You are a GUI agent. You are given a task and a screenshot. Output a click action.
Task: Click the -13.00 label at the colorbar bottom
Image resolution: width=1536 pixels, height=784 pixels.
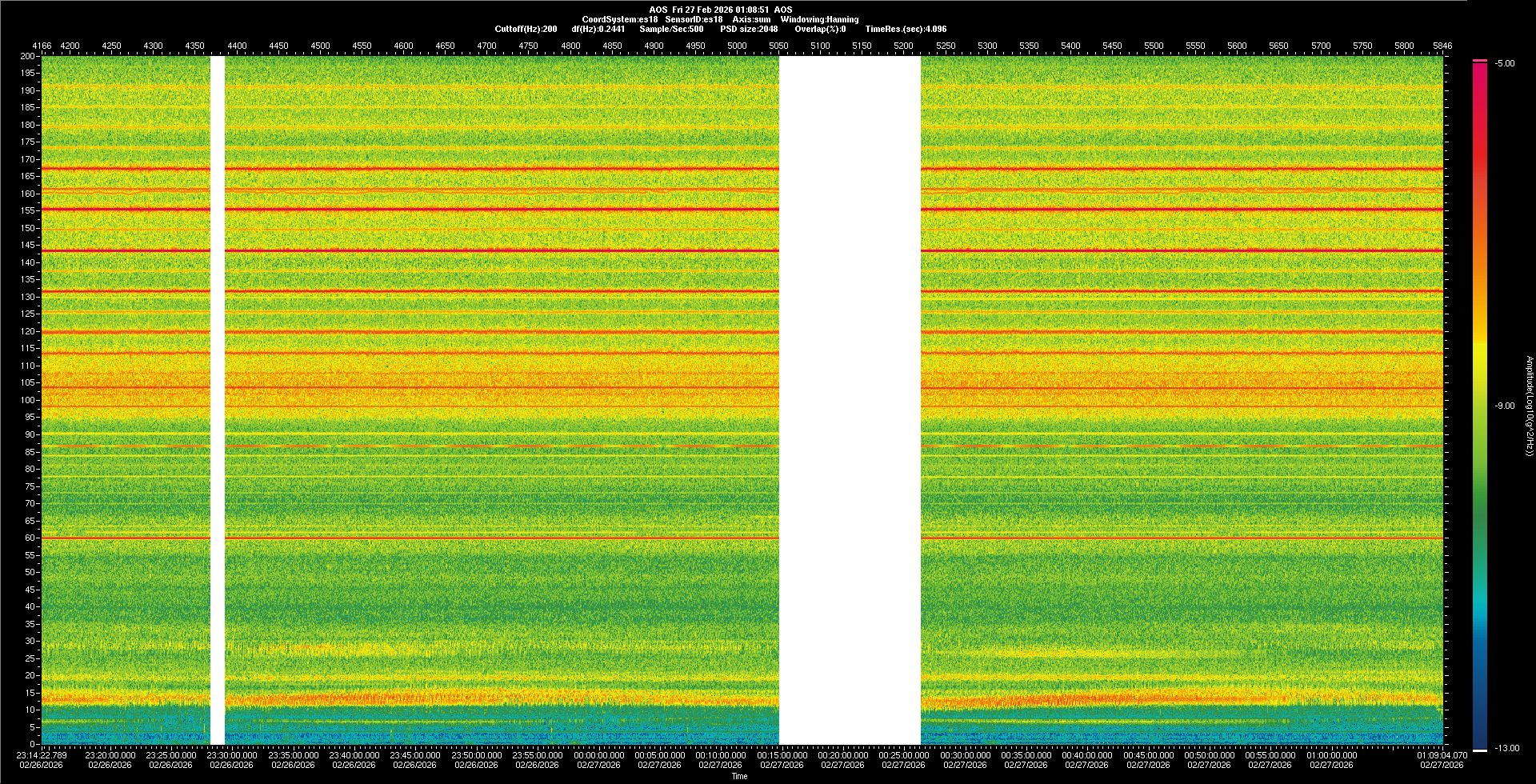(x=1507, y=748)
